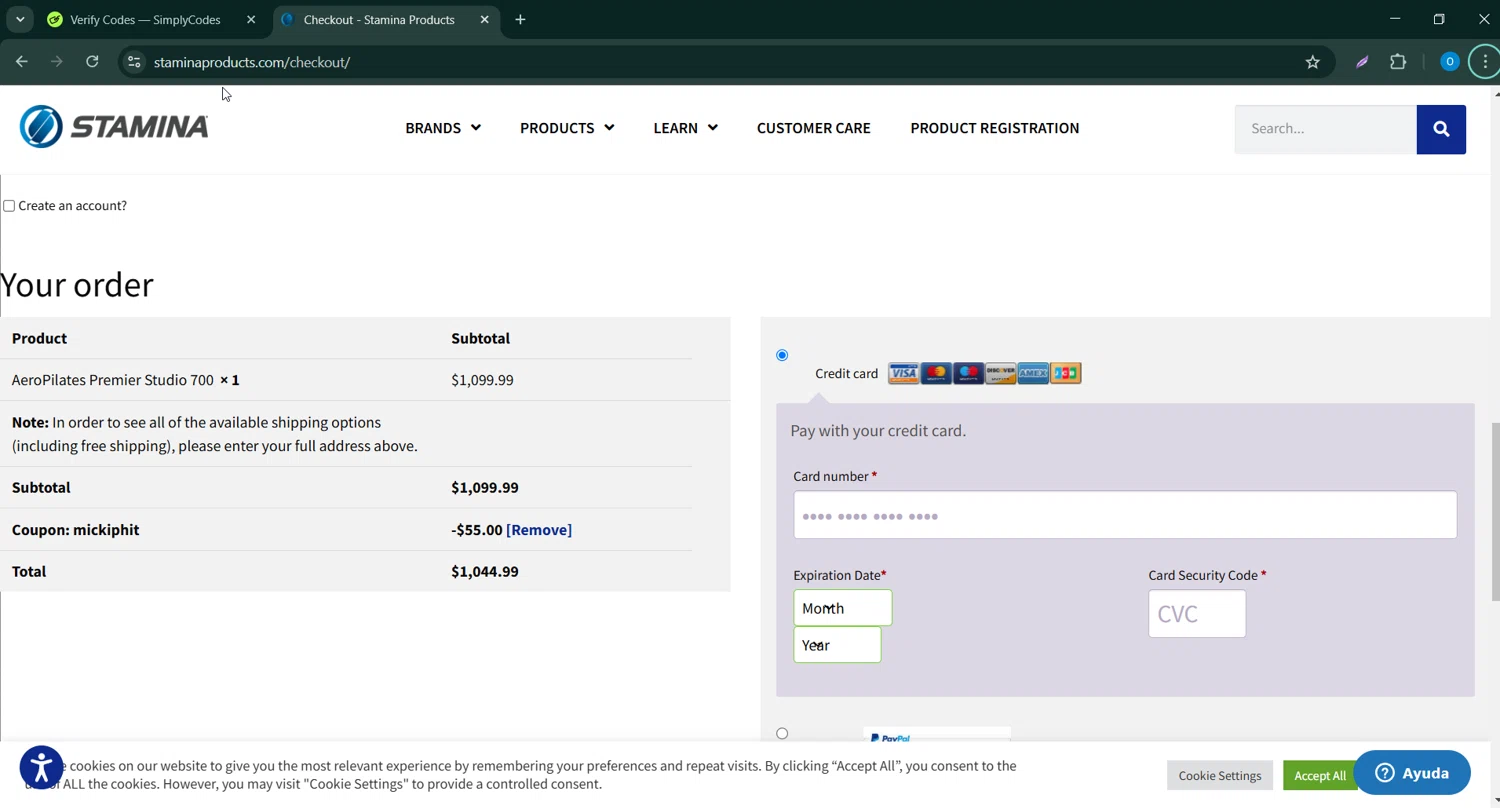
Task: Select the PayPal radio button
Action: click(782, 733)
